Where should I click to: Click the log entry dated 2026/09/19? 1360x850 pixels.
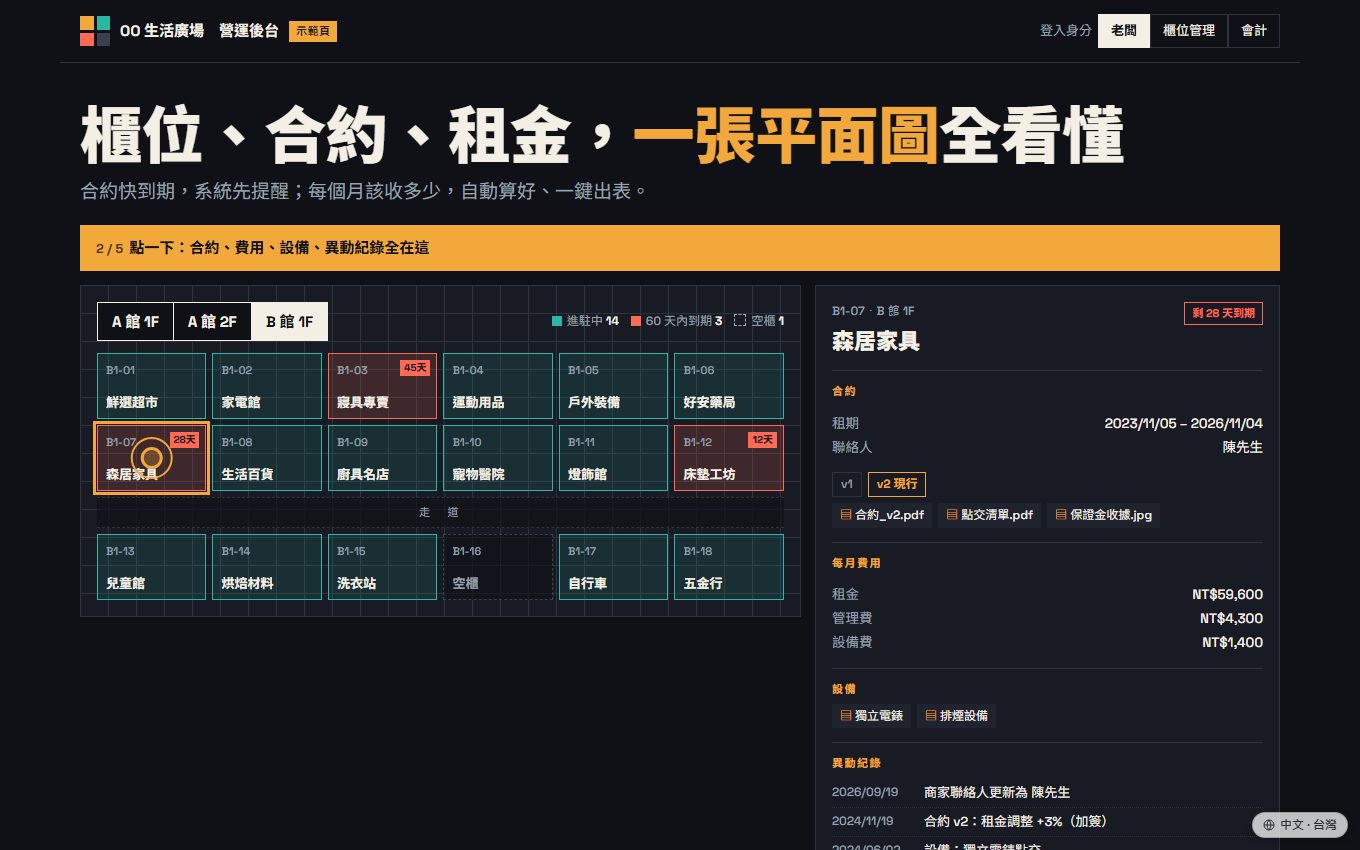coord(1047,792)
